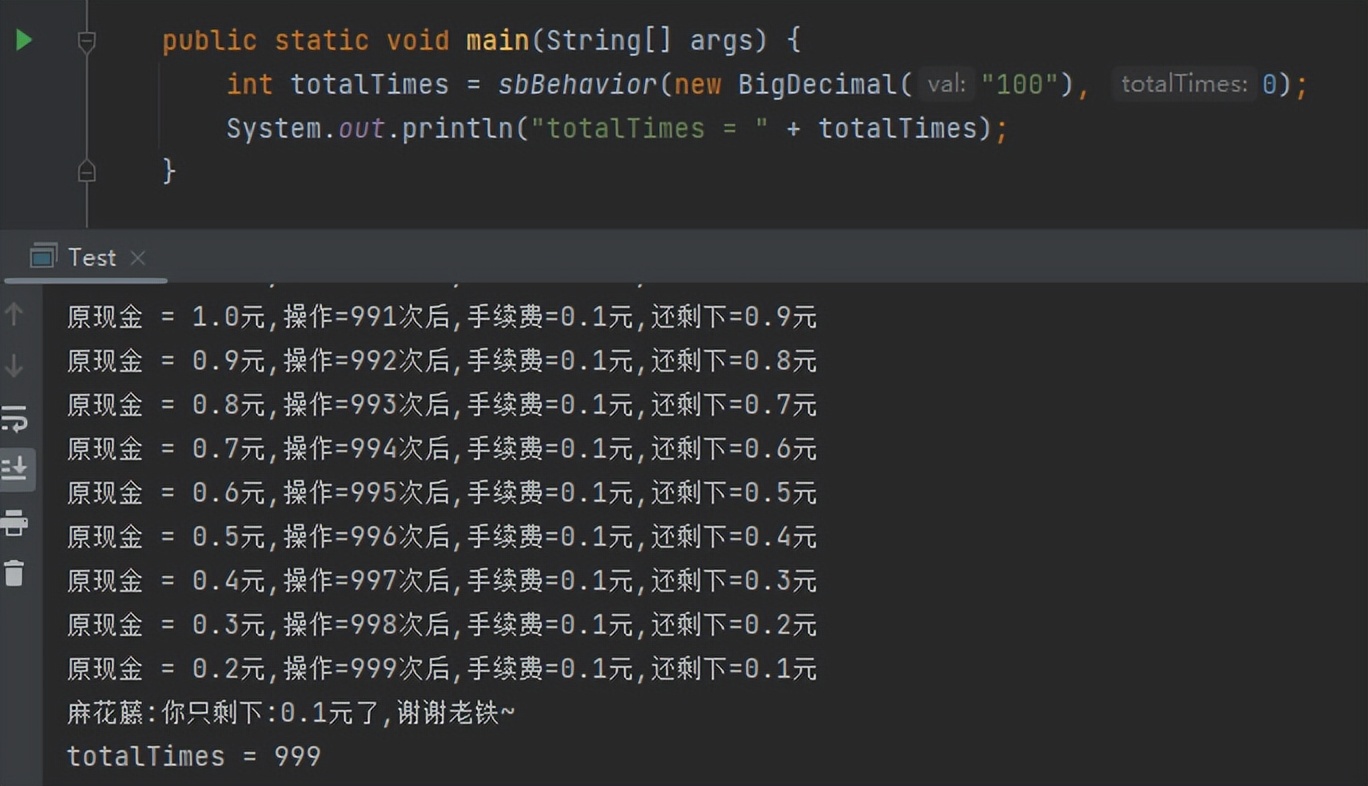Toggle soft-wrap for console output
This screenshot has height=786, width=1368.
tap(16, 418)
